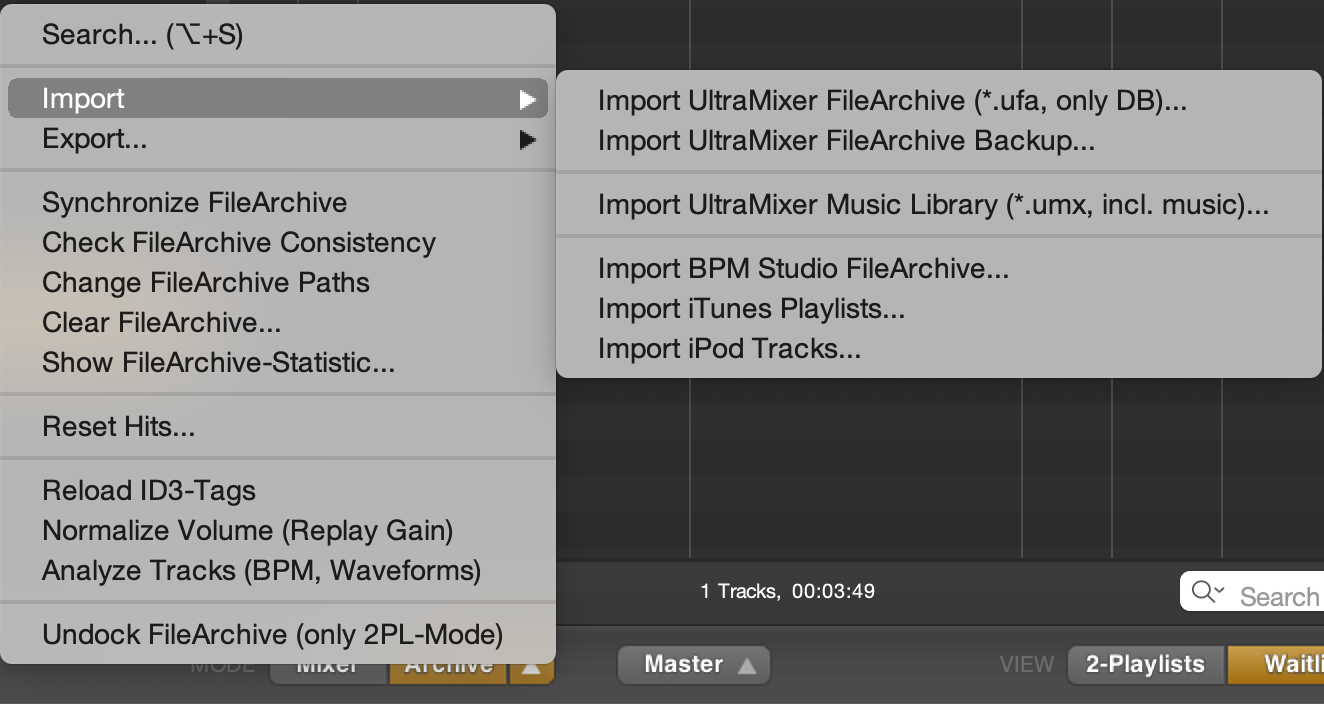The width and height of the screenshot is (1324, 704).
Task: Click the search magnifier icon
Action: [1206, 592]
